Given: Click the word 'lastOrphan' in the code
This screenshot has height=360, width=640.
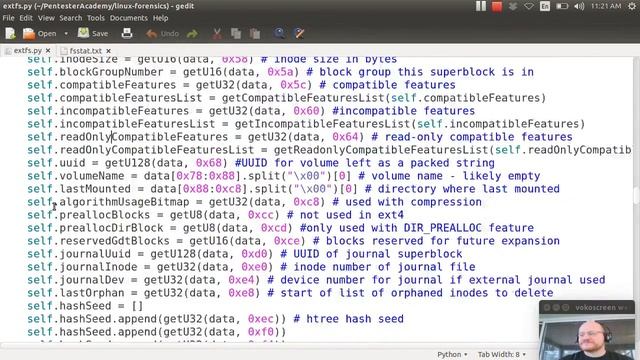Looking at the screenshot, I should [x=92, y=293].
